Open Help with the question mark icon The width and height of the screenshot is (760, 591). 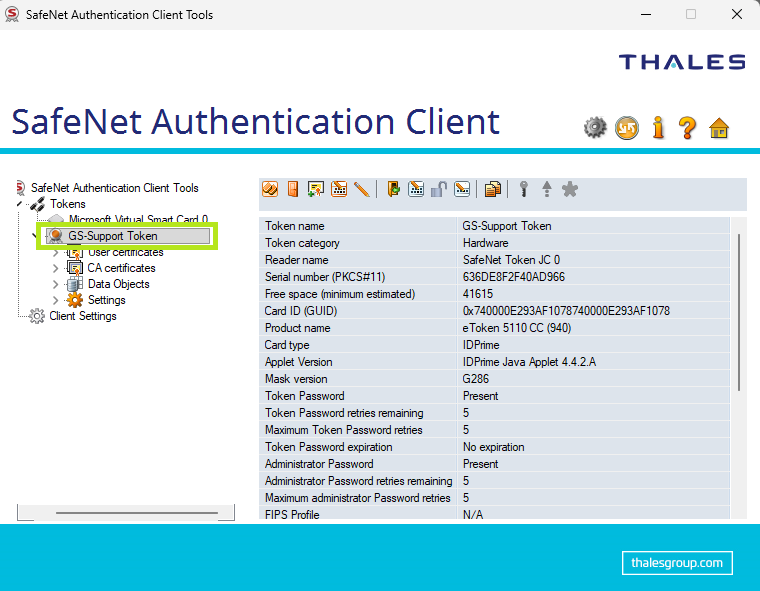(x=687, y=128)
